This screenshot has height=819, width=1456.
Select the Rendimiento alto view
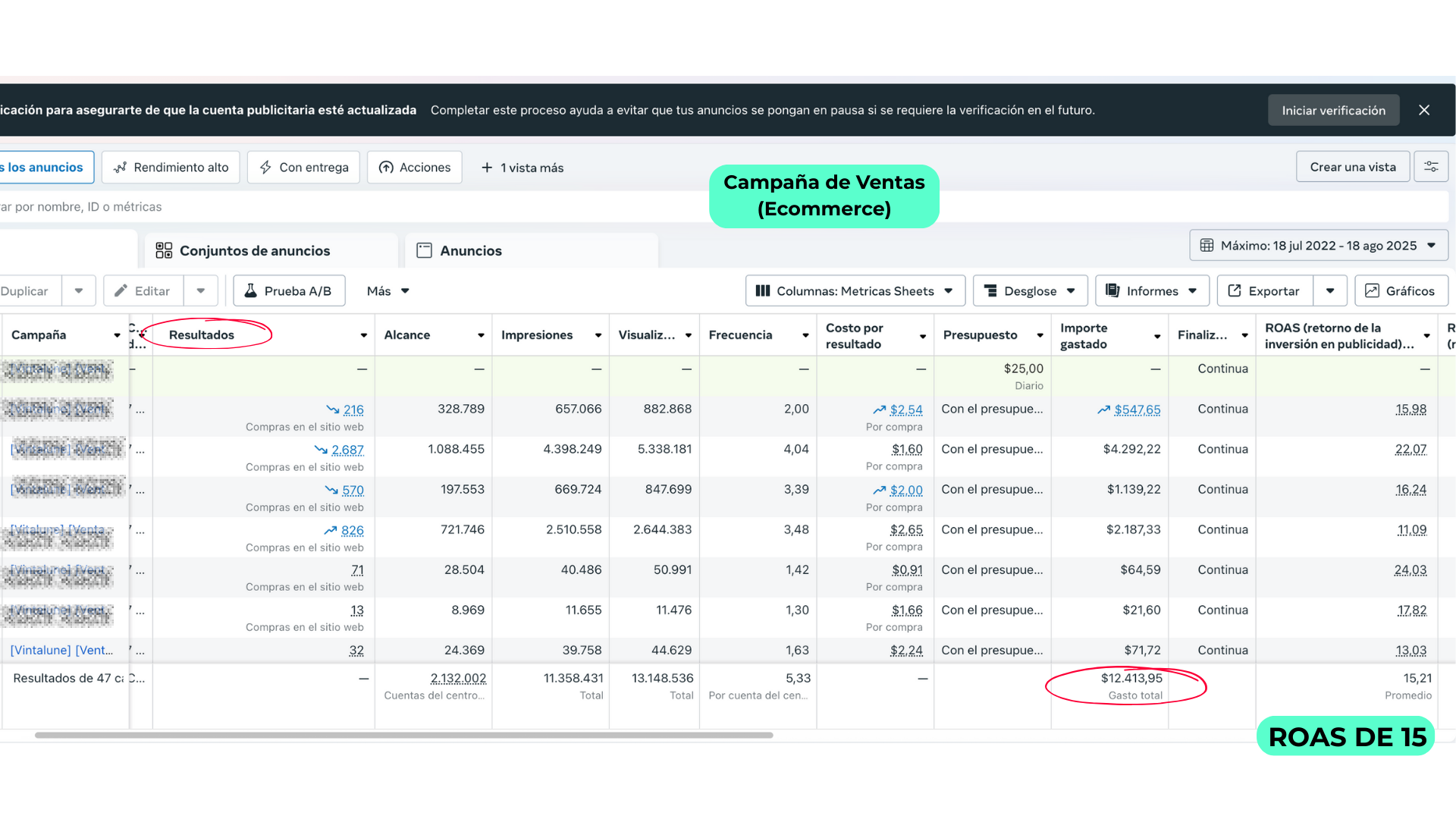171,168
